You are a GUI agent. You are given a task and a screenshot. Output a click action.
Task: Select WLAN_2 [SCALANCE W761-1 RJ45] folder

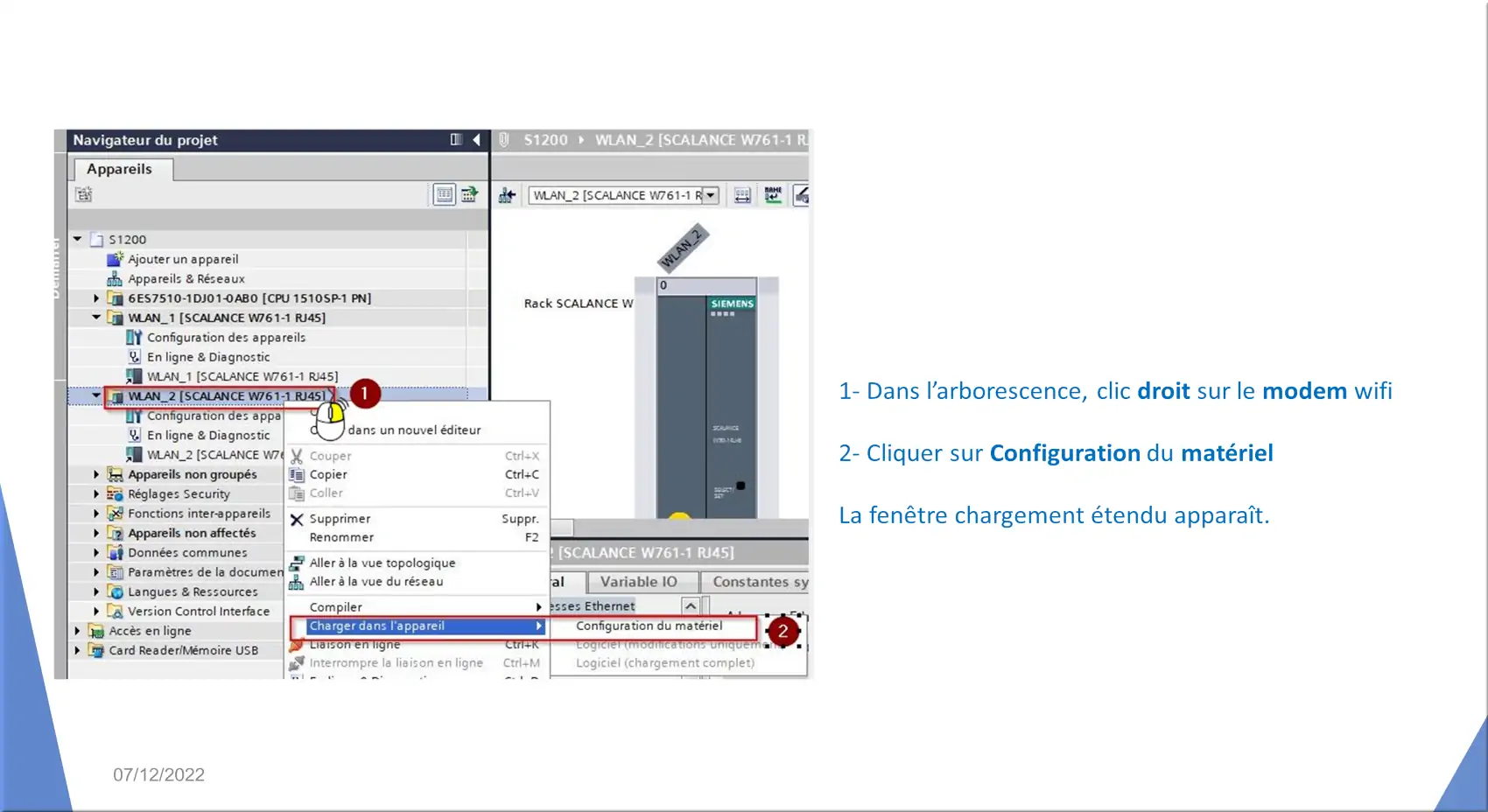click(227, 396)
